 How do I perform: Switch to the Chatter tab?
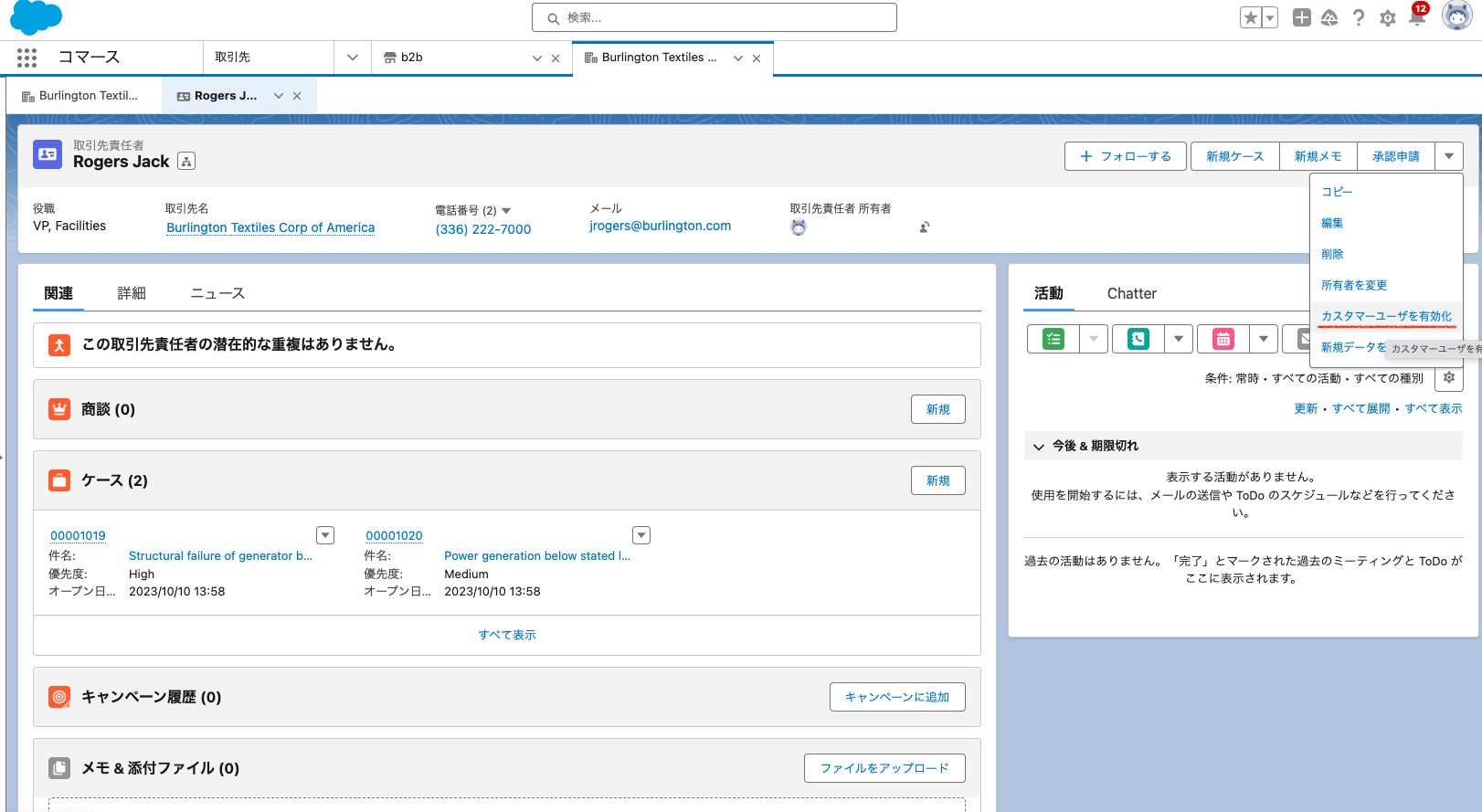tap(1131, 293)
